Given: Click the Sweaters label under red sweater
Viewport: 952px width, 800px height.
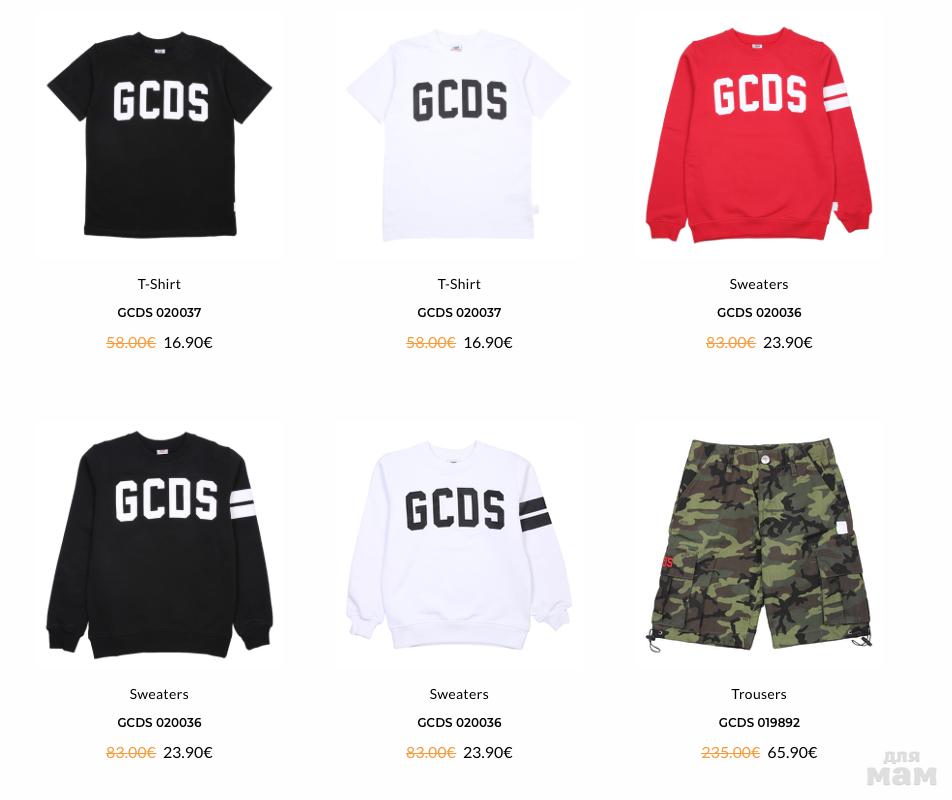Looking at the screenshot, I should point(759,284).
